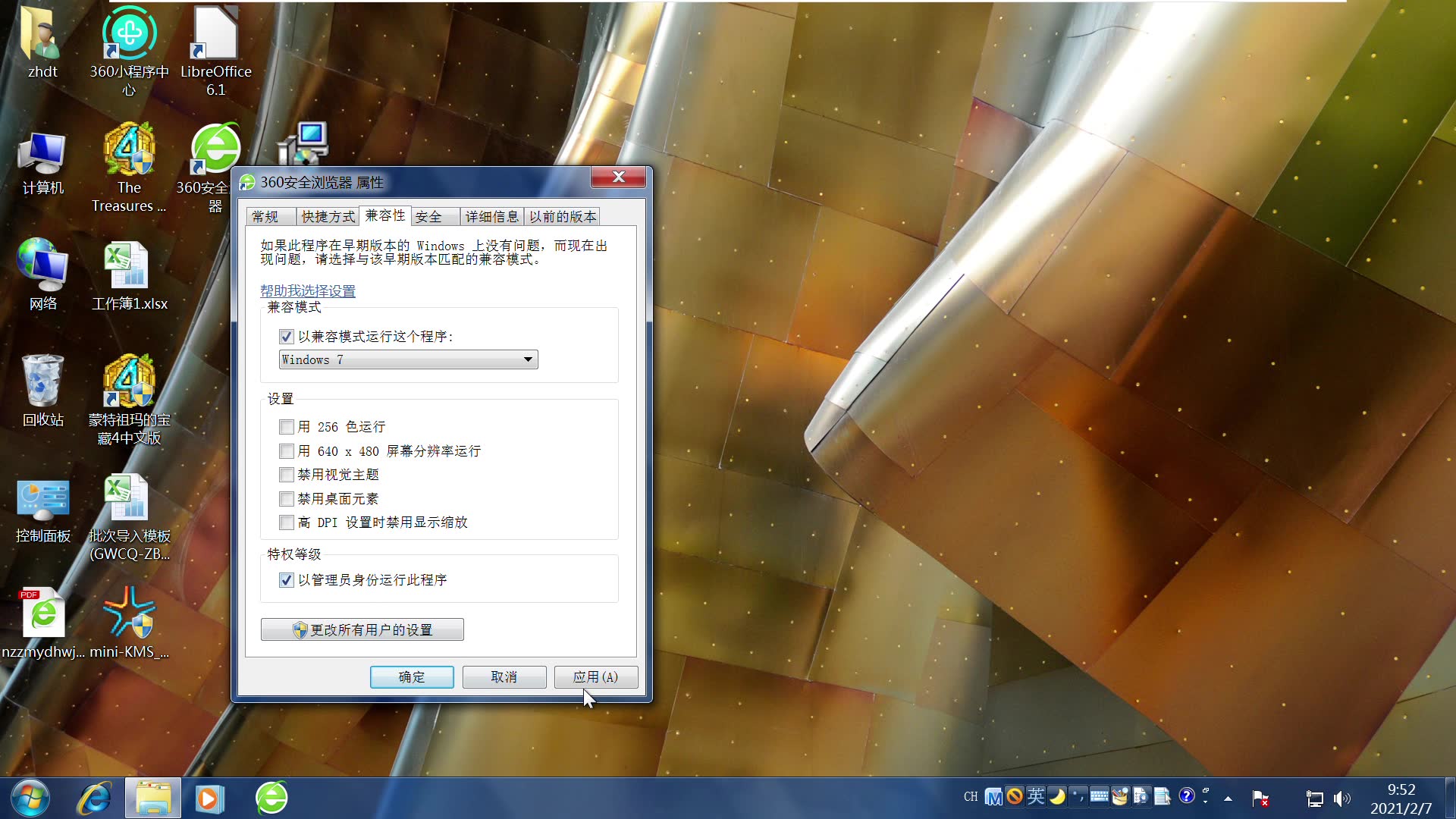This screenshot has height=819, width=1456.
Task: Uncheck 以管理员身份运行此程序 checkbox
Action: coord(287,580)
